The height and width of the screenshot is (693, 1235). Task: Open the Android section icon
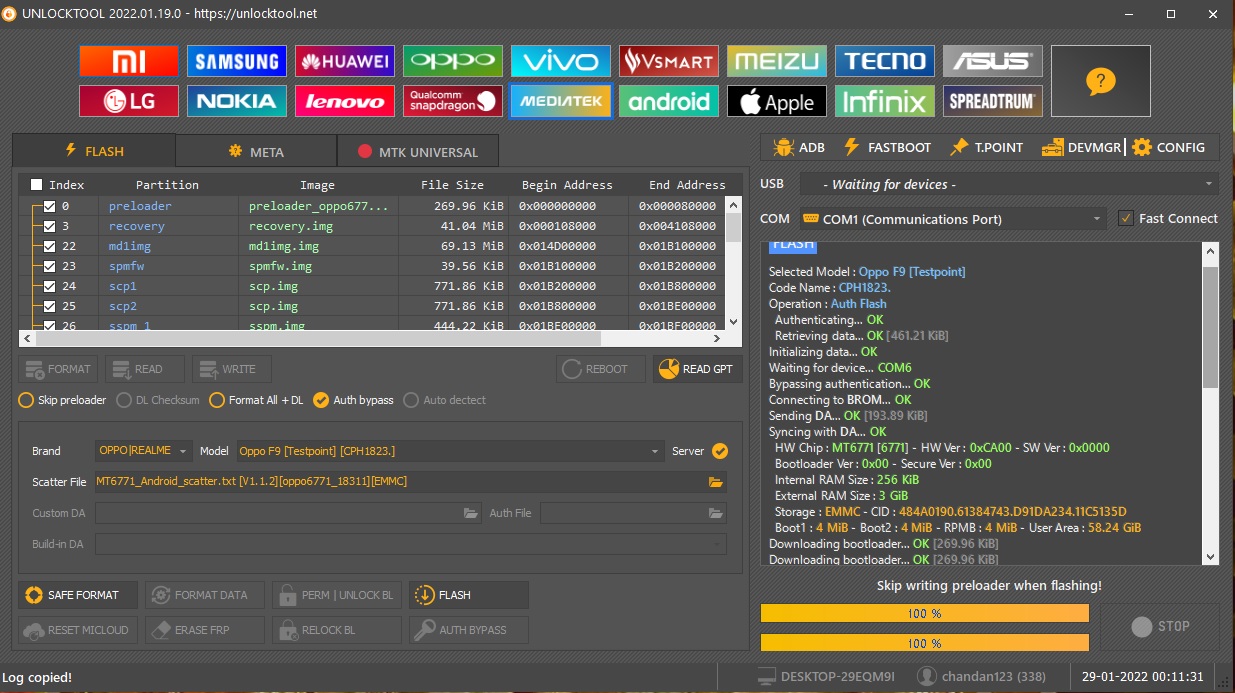pyautogui.click(x=669, y=101)
